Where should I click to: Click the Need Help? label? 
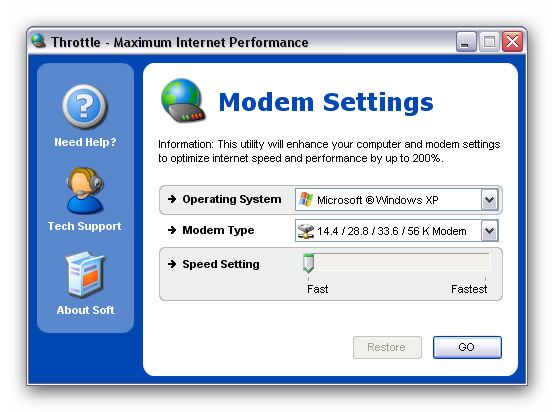tap(85, 142)
